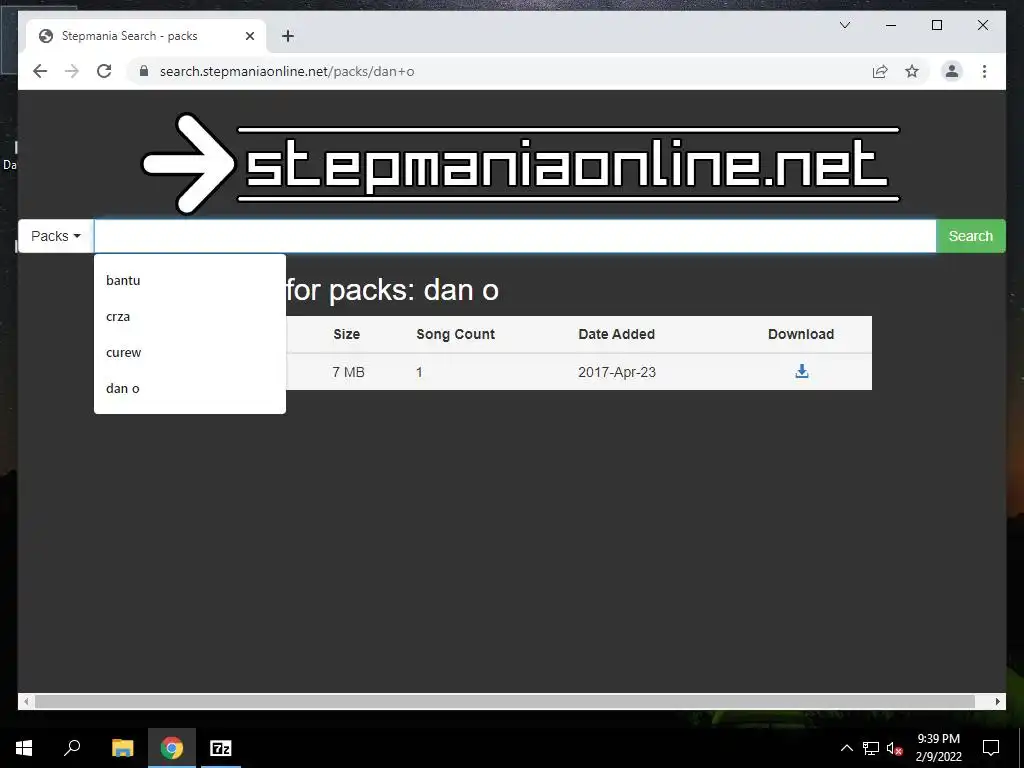1024x768 pixels.
Task: Close the Stepmania Search tab
Action: pos(249,36)
